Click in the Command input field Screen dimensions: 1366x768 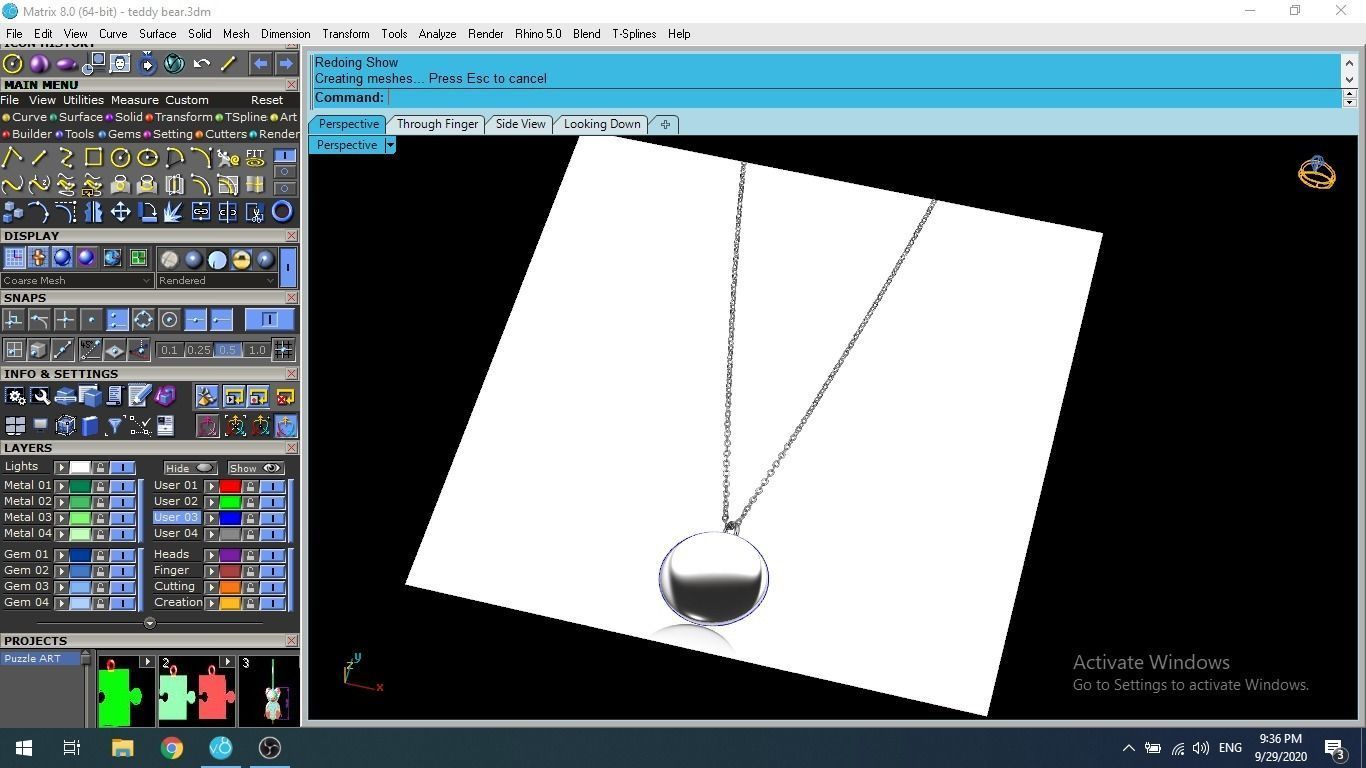[x=864, y=98]
